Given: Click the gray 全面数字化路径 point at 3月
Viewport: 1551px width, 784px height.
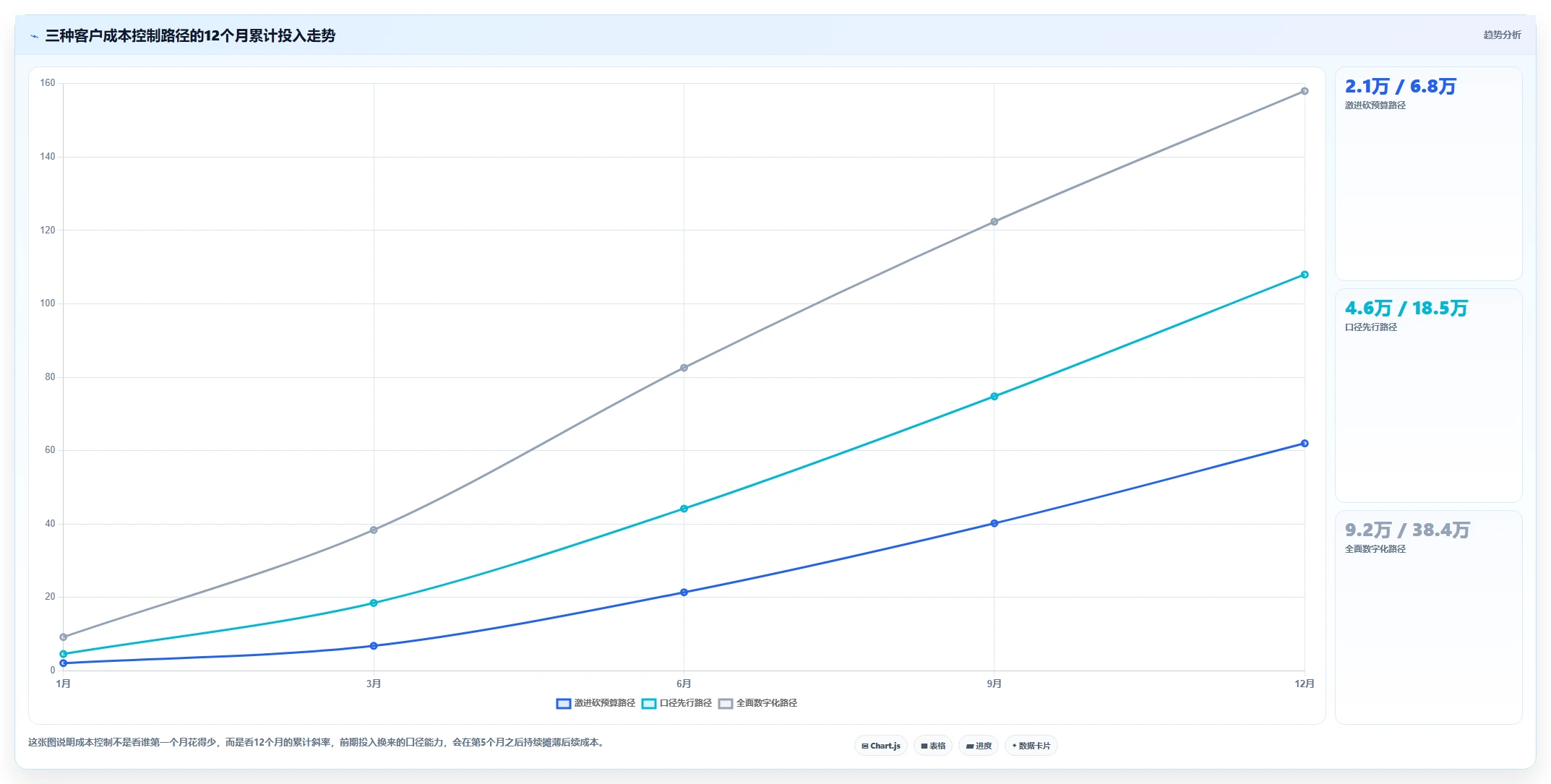Looking at the screenshot, I should (x=374, y=530).
